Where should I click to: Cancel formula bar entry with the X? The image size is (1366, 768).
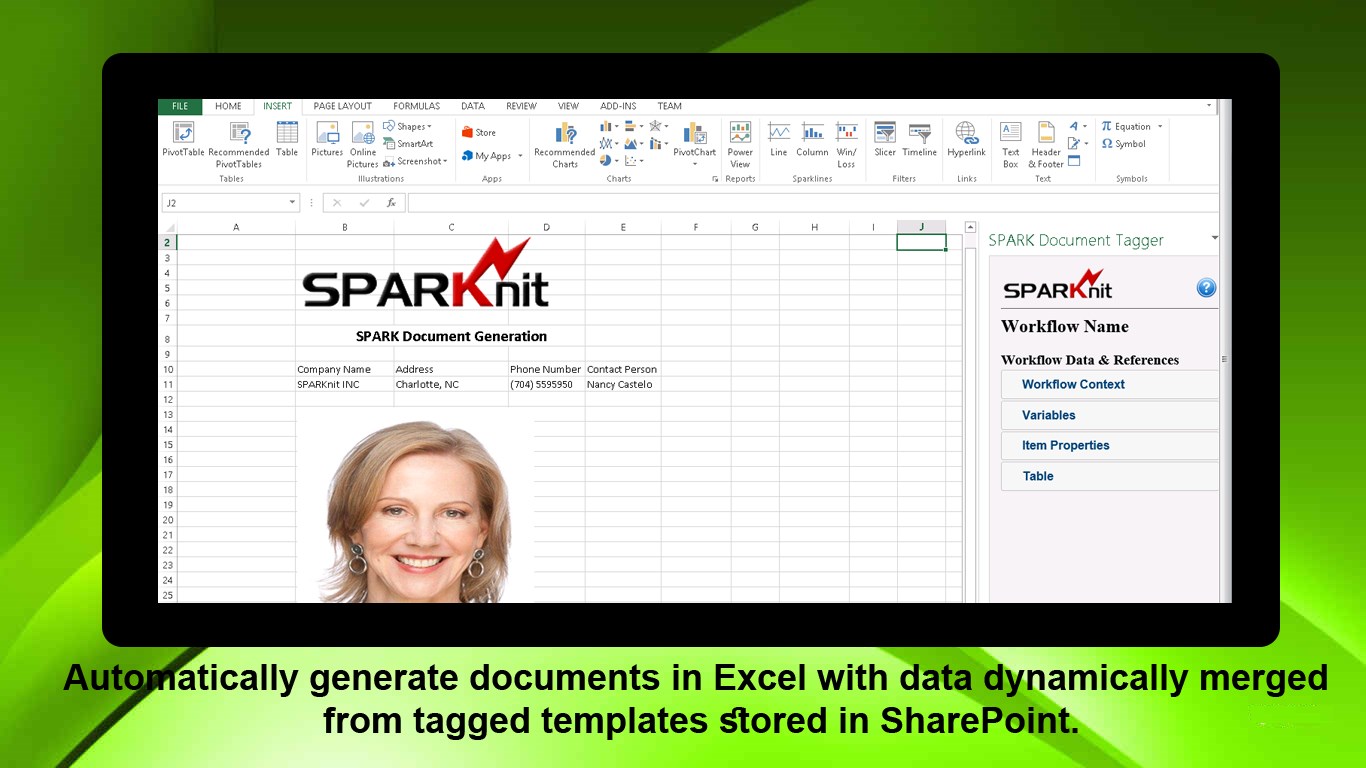[x=337, y=202]
